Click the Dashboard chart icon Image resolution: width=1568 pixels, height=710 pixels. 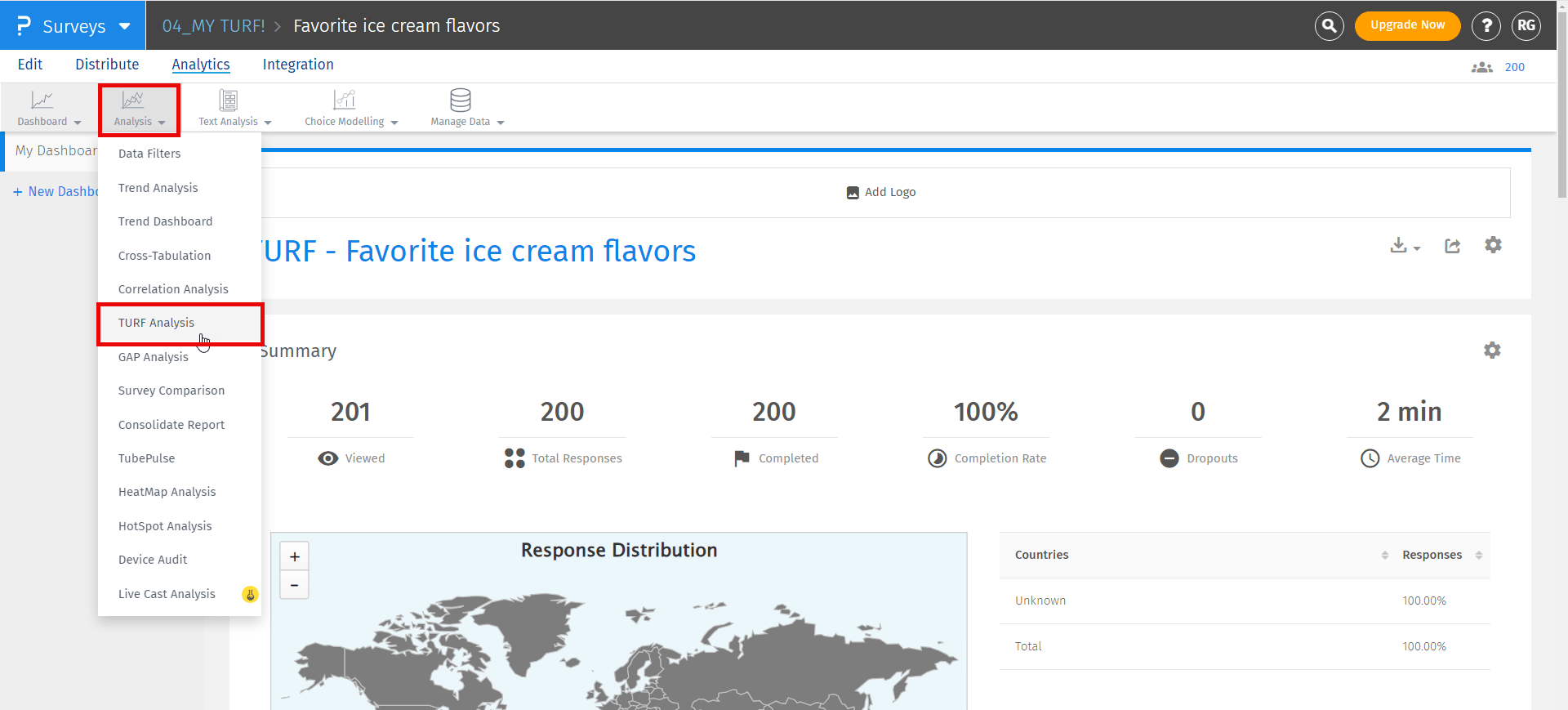coord(42,100)
